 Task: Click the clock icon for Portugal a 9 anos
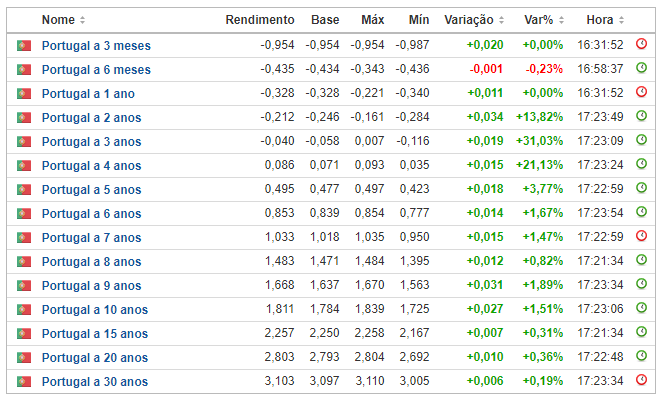pos(641,284)
